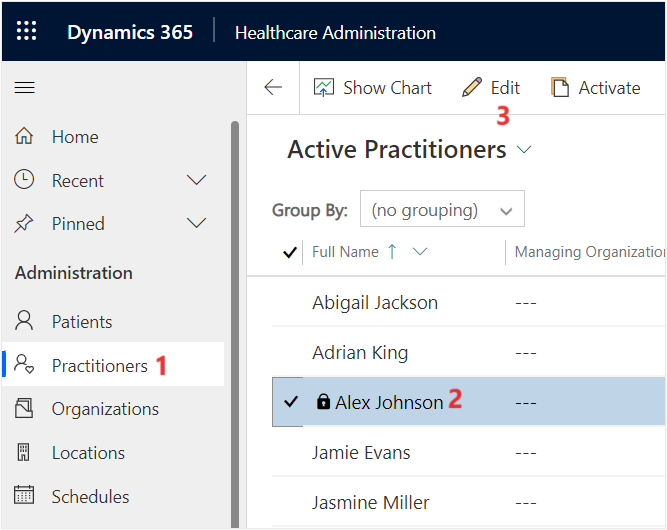667x530 pixels.
Task: Open the Dynamics 365 app launcher waffle
Action: coord(27,31)
